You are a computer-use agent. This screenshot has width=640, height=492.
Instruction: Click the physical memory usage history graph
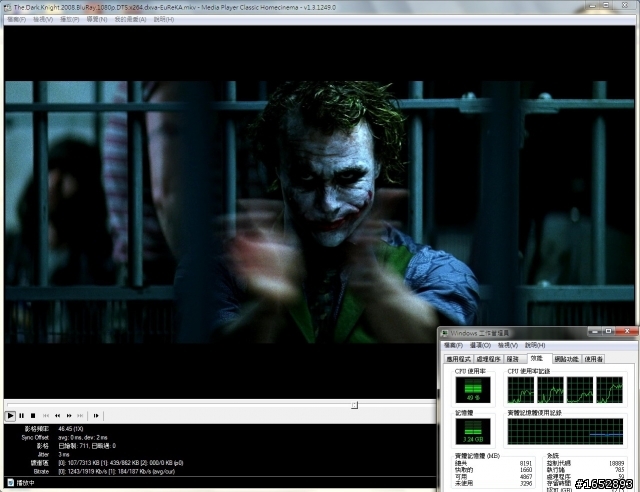(565, 432)
